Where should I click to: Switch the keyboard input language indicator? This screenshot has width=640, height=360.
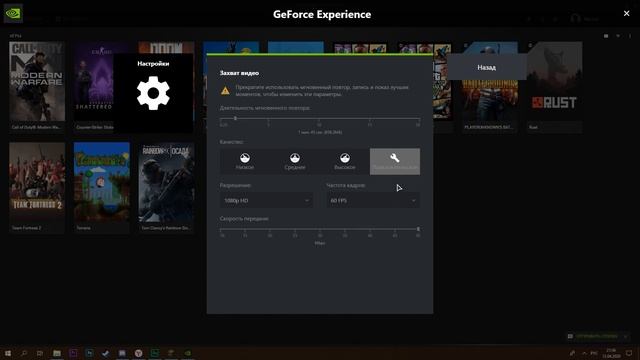pos(594,353)
